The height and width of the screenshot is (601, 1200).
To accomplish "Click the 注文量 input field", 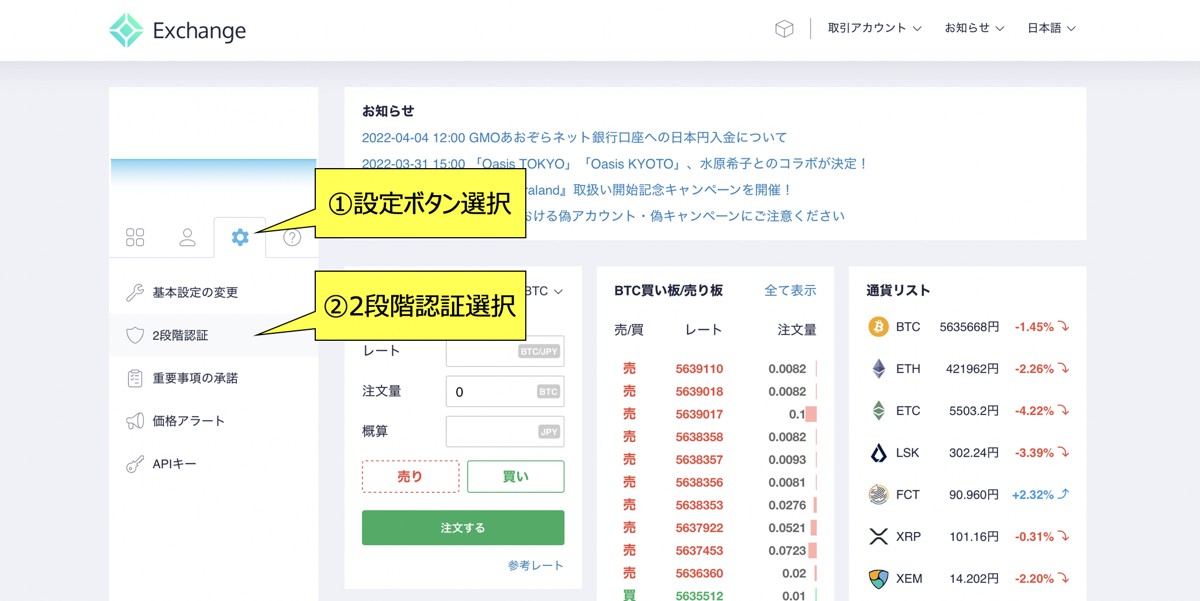I will (x=505, y=391).
